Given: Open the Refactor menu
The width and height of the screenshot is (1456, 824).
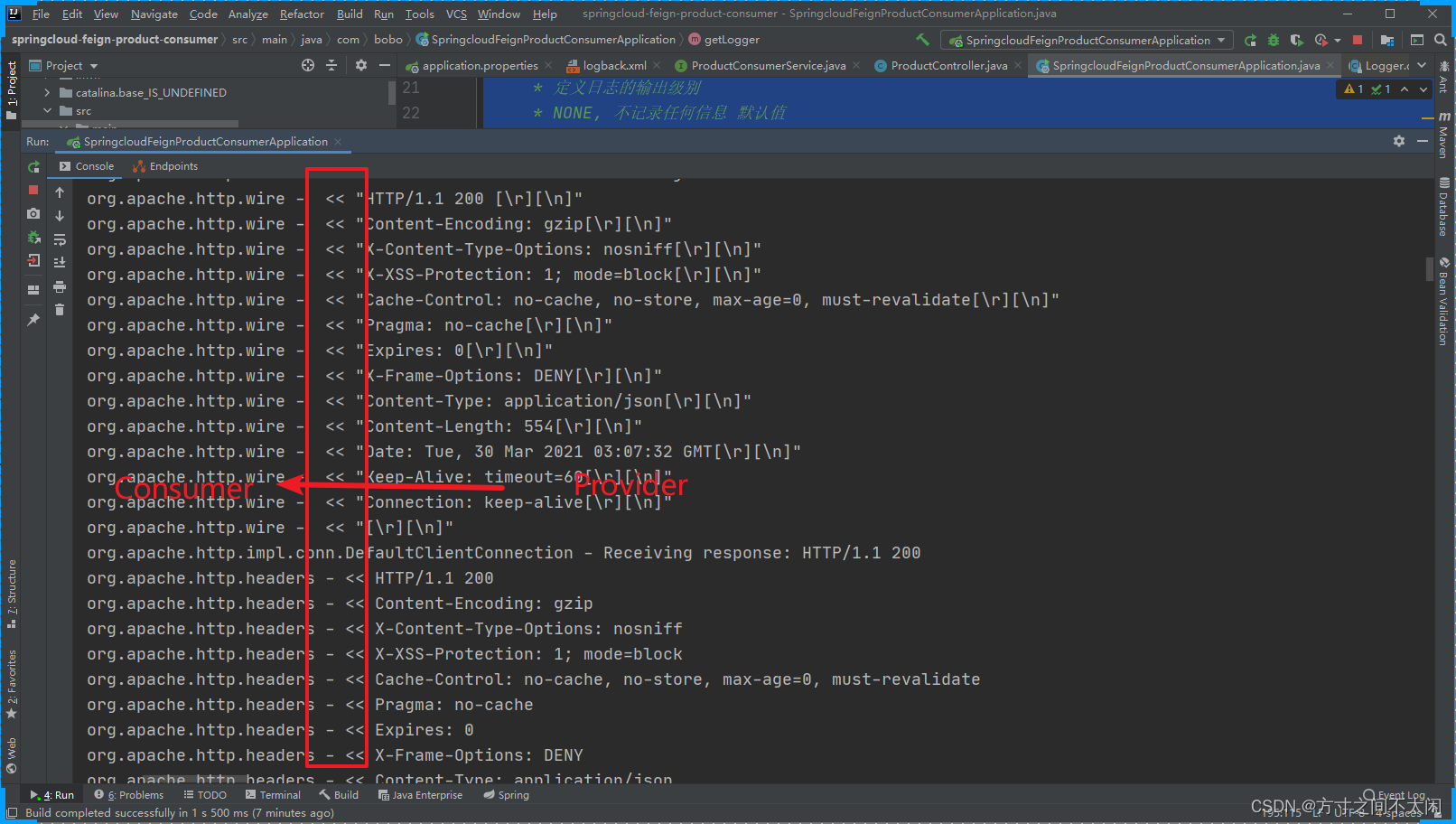Looking at the screenshot, I should point(302,14).
